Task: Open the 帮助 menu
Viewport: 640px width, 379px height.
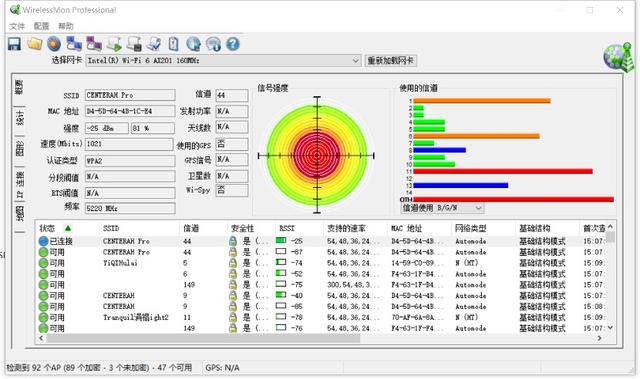Action: pos(66,27)
